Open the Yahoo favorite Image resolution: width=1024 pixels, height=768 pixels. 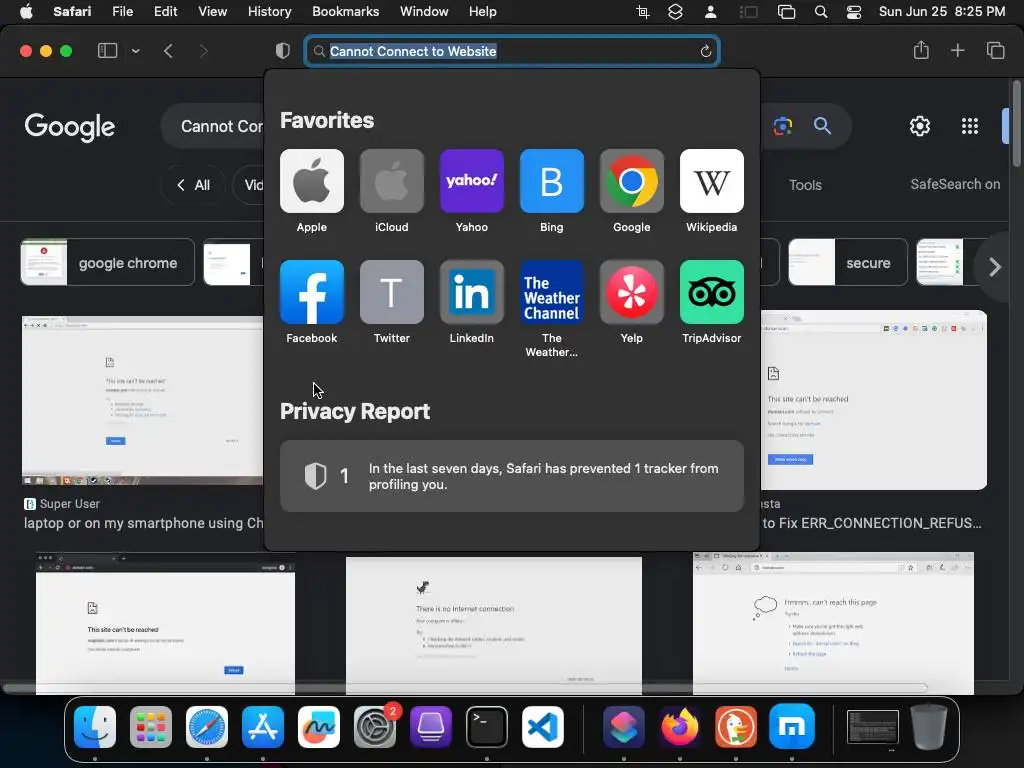472,181
